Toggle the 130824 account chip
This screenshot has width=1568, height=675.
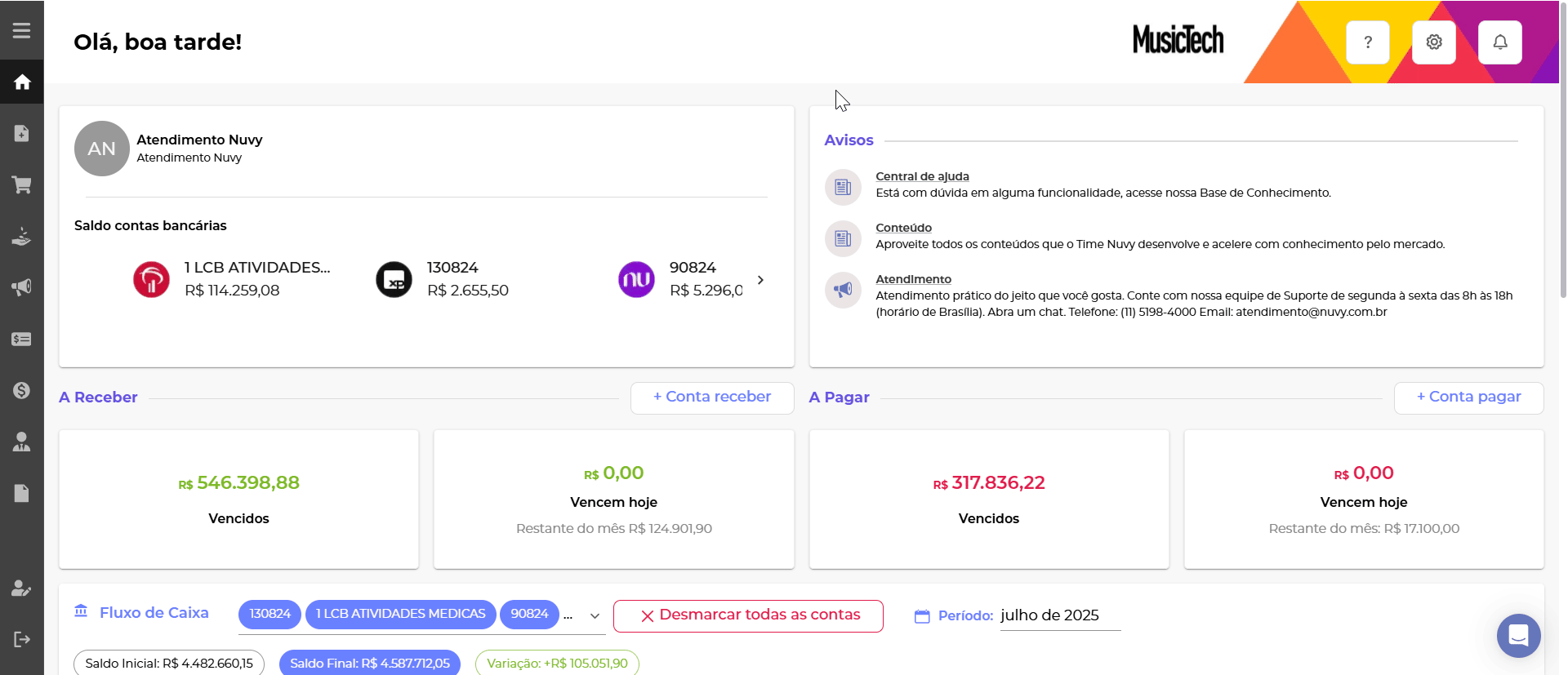[x=269, y=614]
